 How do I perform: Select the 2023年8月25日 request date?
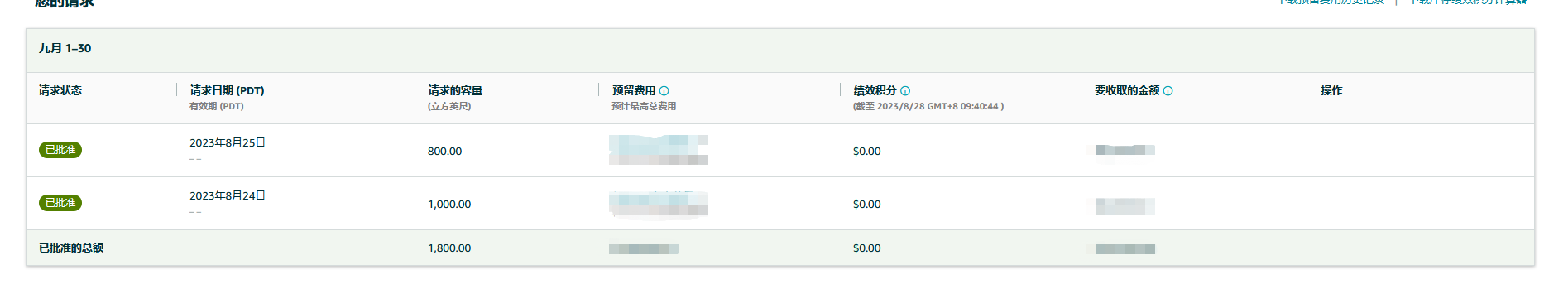click(228, 143)
